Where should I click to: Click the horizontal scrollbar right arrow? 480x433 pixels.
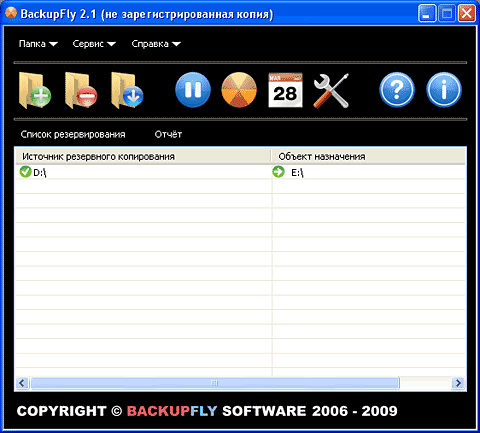458,383
